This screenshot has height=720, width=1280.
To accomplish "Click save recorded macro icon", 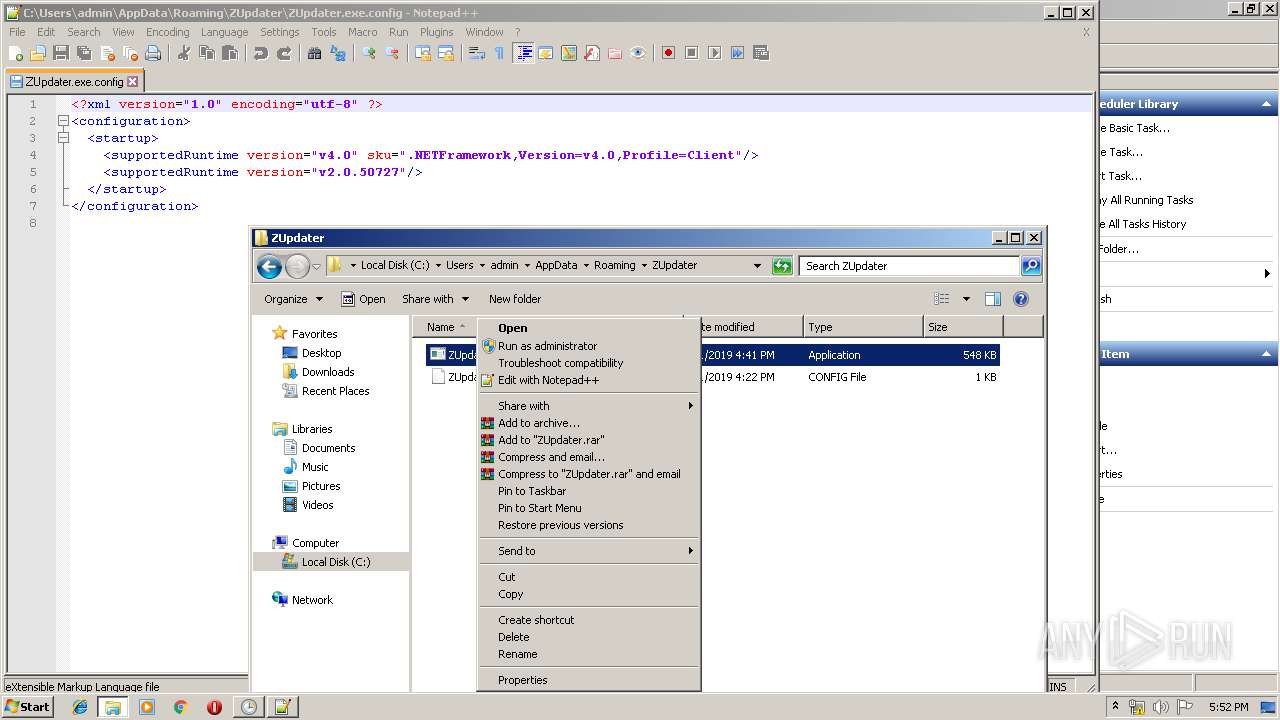I will tap(760, 53).
